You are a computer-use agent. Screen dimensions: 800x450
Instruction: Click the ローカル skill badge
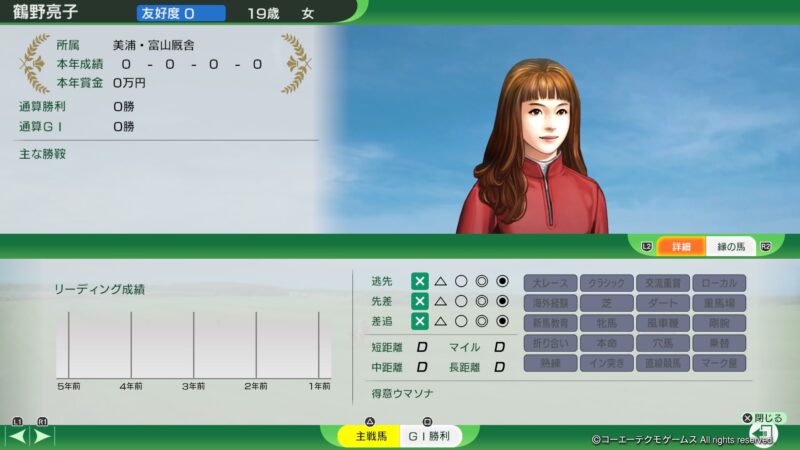click(x=719, y=283)
